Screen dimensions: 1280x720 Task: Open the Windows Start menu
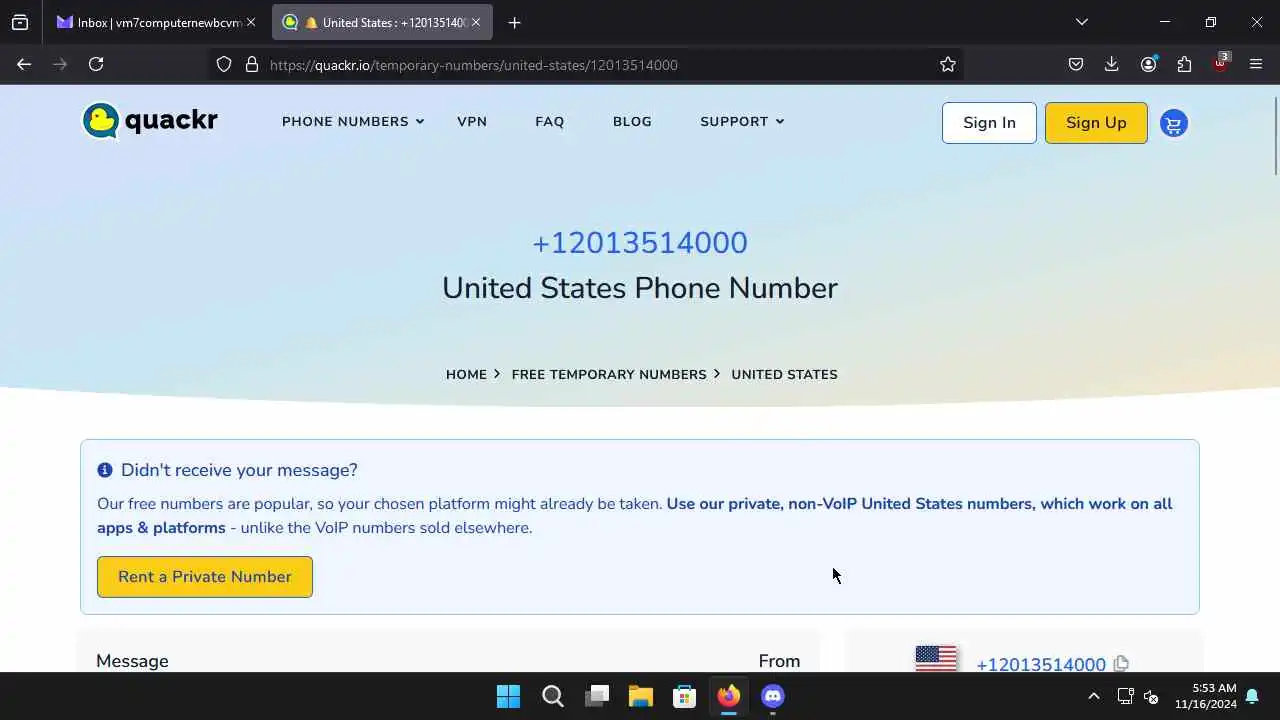point(508,696)
